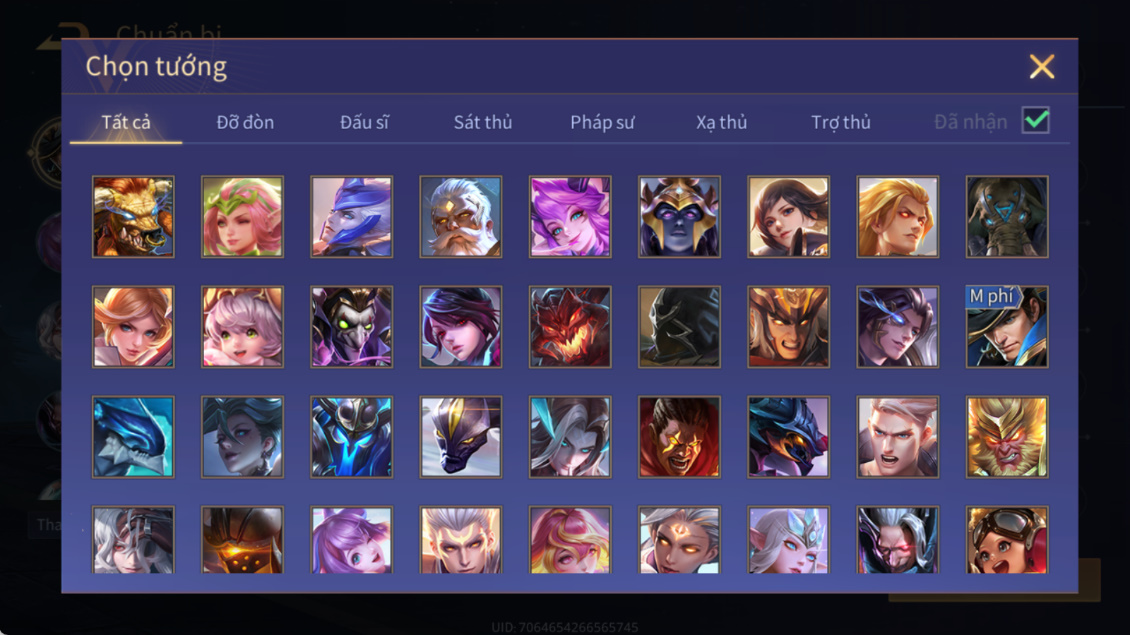Image resolution: width=1130 pixels, height=635 pixels.
Task: Select the blue shark-headed hero portrait
Action: (x=133, y=437)
